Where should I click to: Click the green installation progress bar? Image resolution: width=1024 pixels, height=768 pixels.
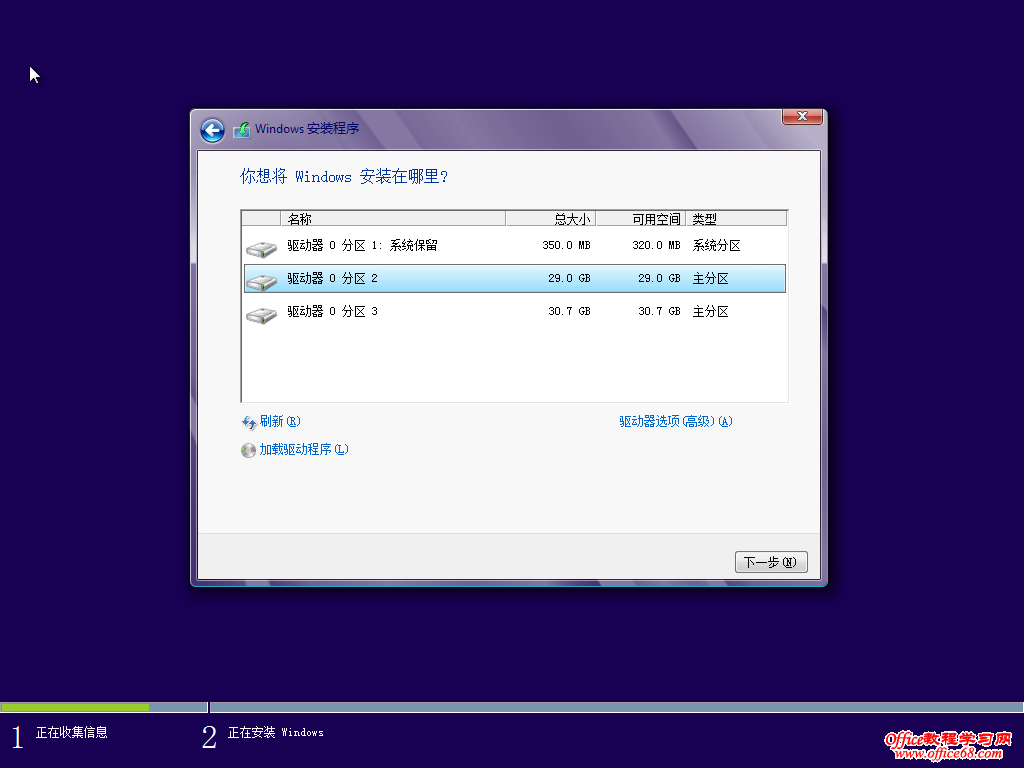pyautogui.click(x=75, y=706)
